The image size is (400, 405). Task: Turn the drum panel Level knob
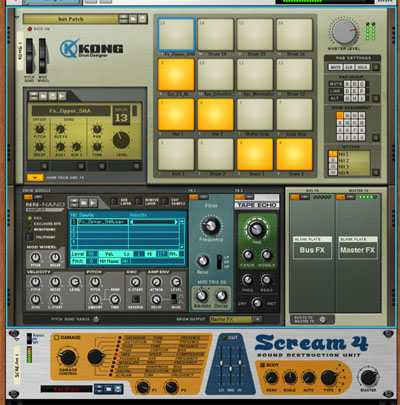121,140
